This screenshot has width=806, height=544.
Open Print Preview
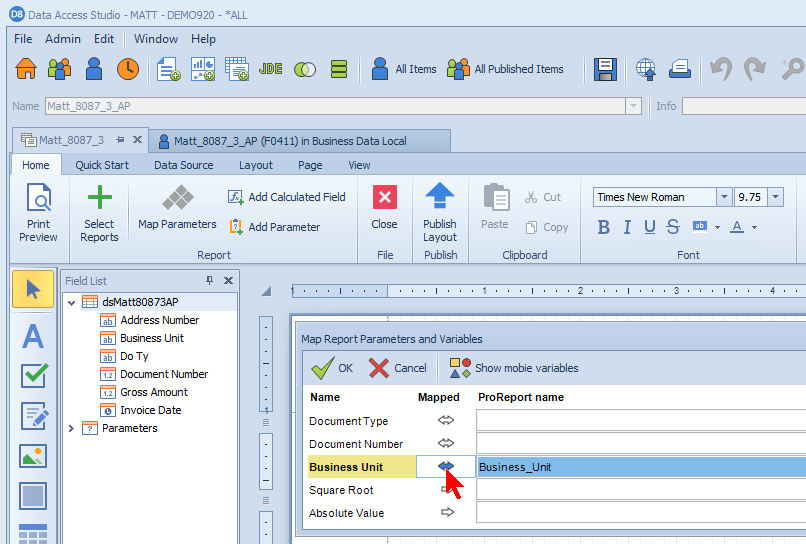coord(39,213)
